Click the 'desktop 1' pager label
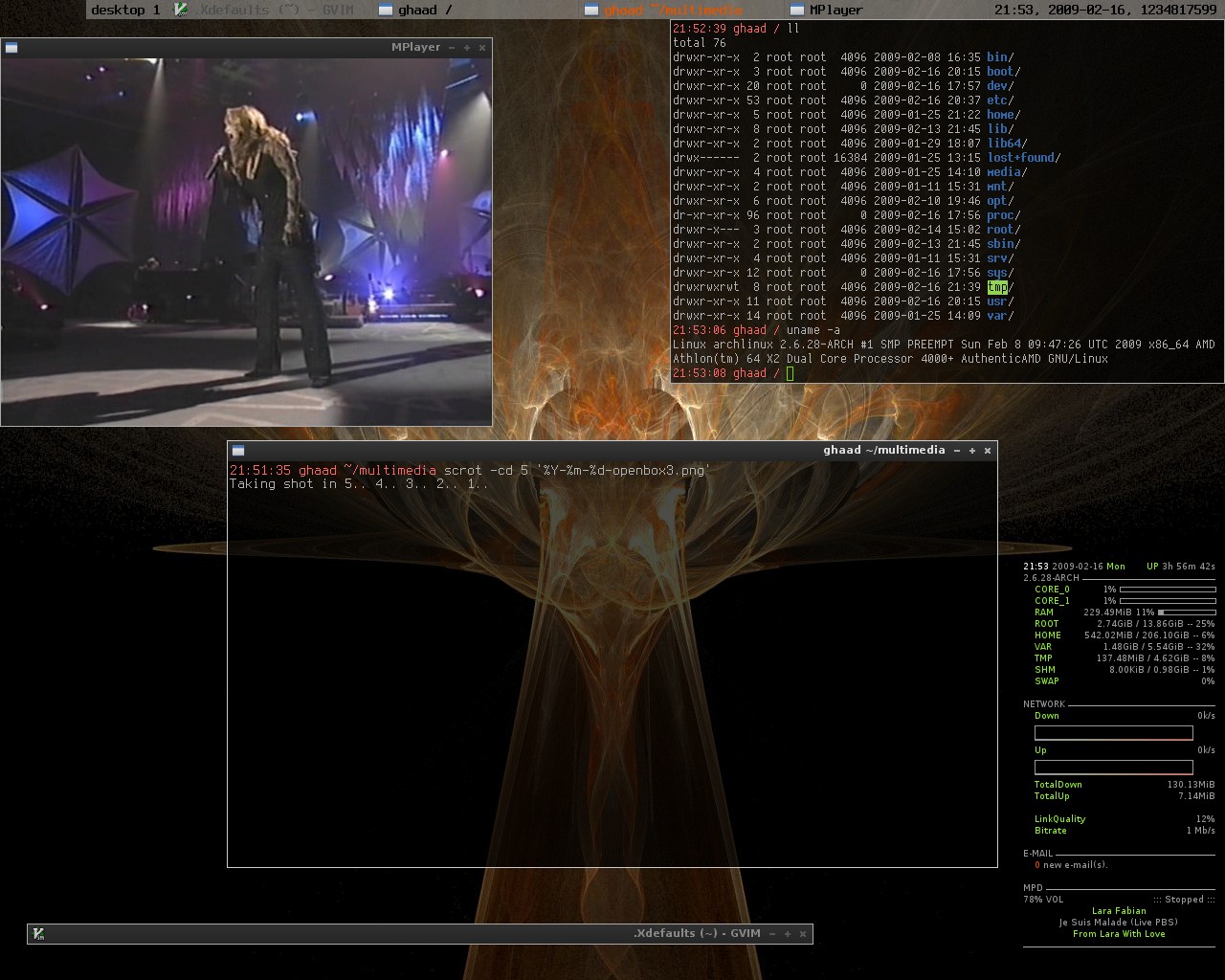The width and height of the screenshot is (1225, 980). 125,10
